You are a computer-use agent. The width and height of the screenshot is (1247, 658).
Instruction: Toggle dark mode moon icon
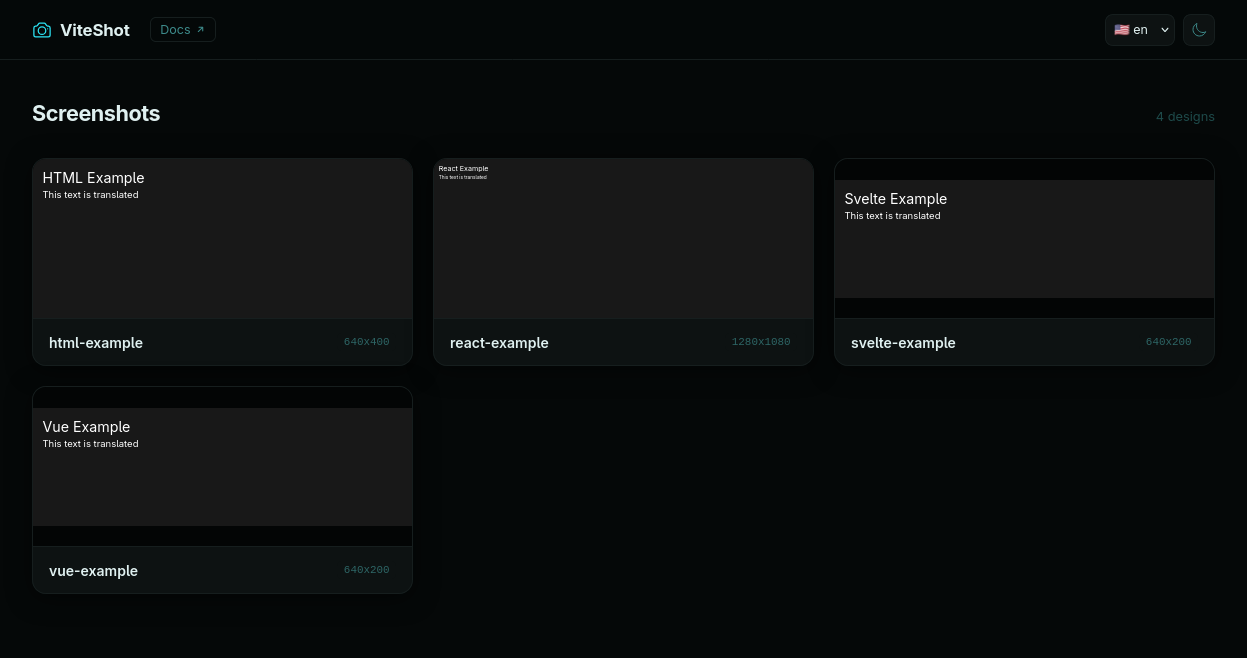point(1199,30)
